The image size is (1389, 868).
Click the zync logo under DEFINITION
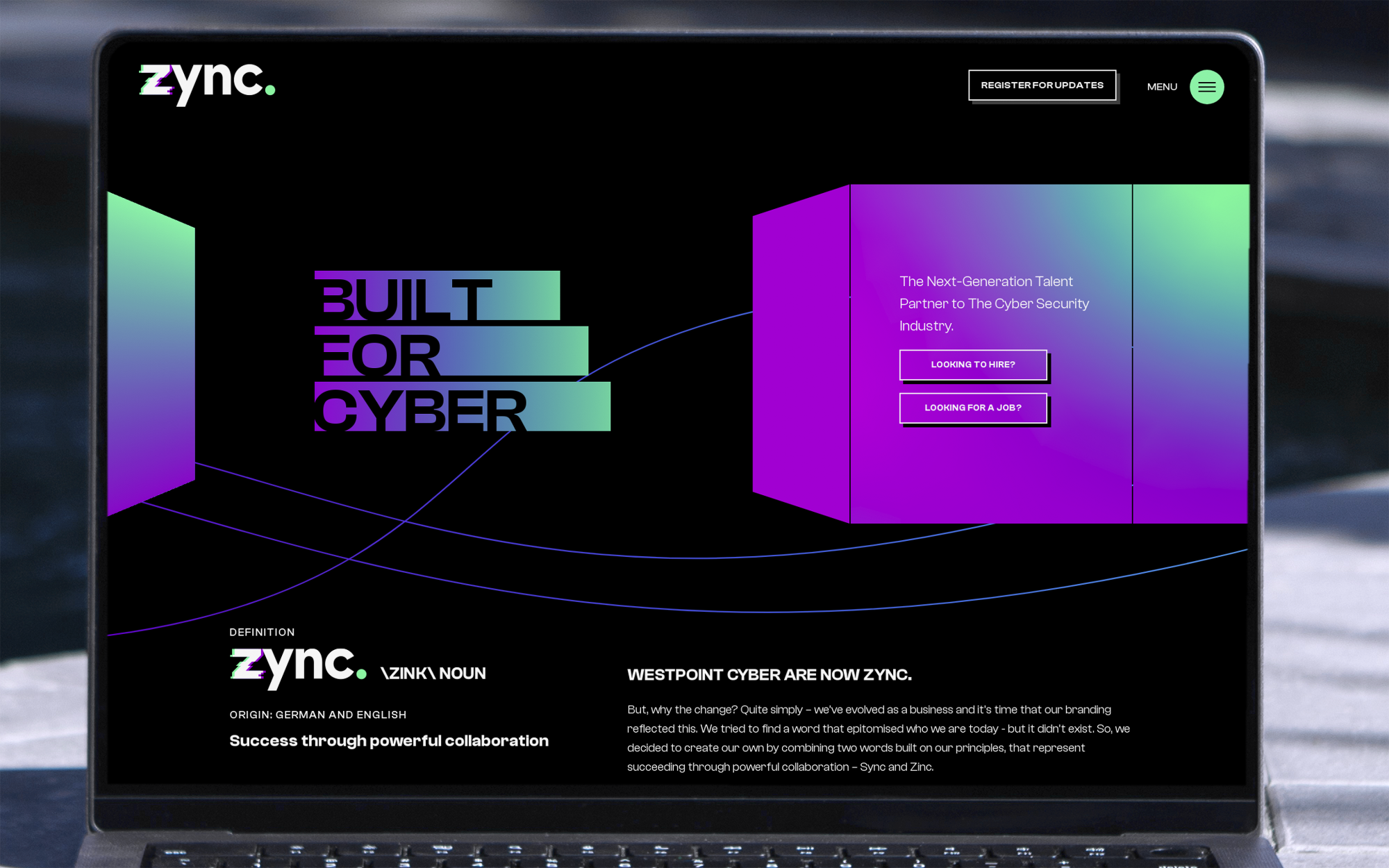298,667
